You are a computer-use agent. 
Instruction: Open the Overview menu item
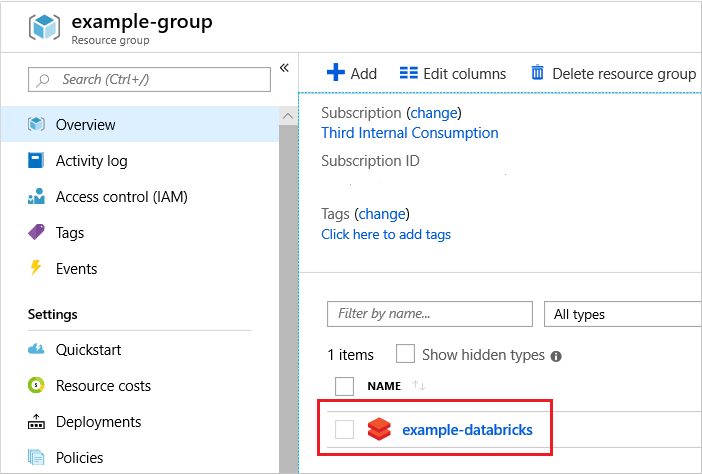pyautogui.click(x=86, y=125)
